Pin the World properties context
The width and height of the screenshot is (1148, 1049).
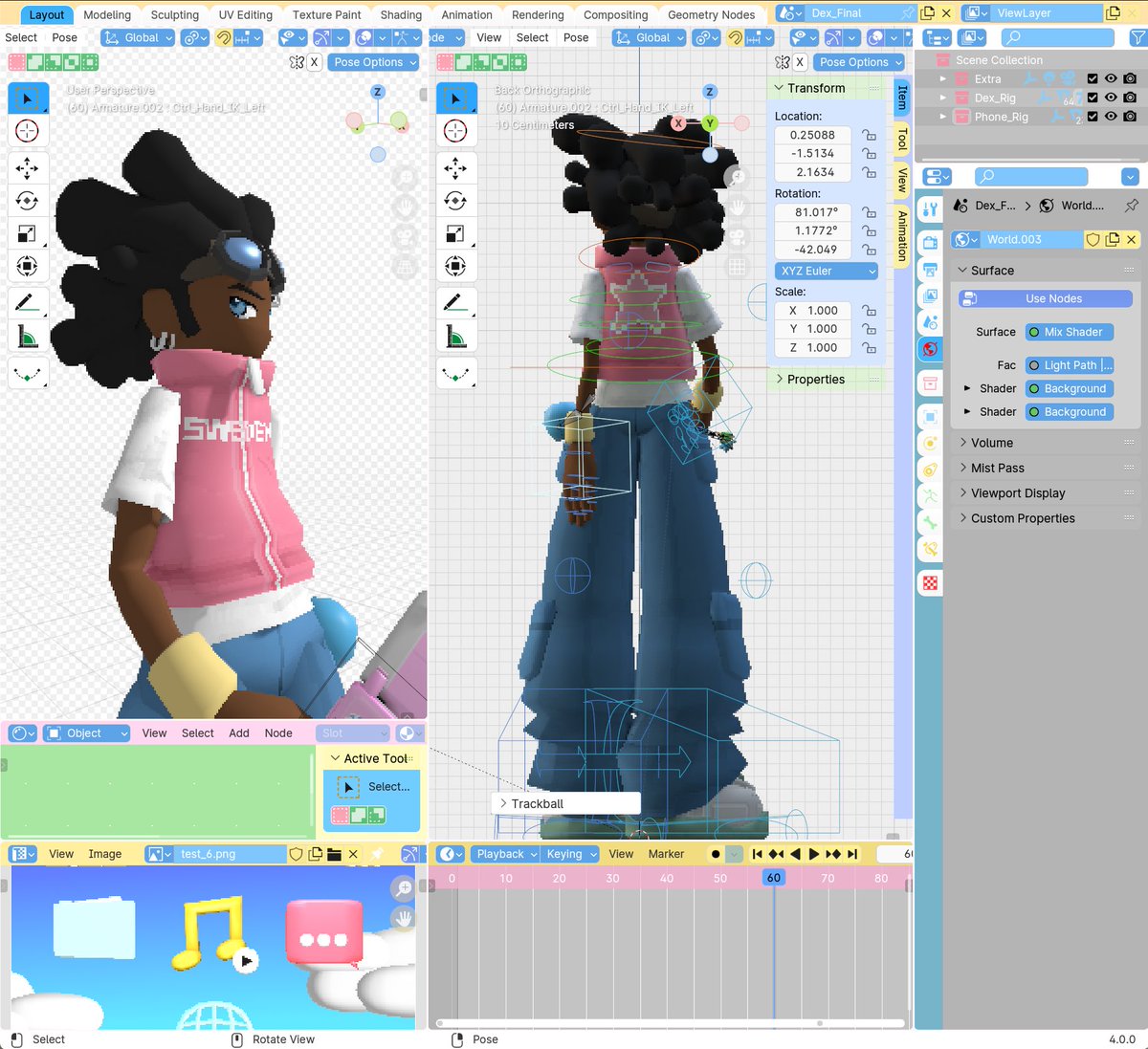click(x=1132, y=206)
